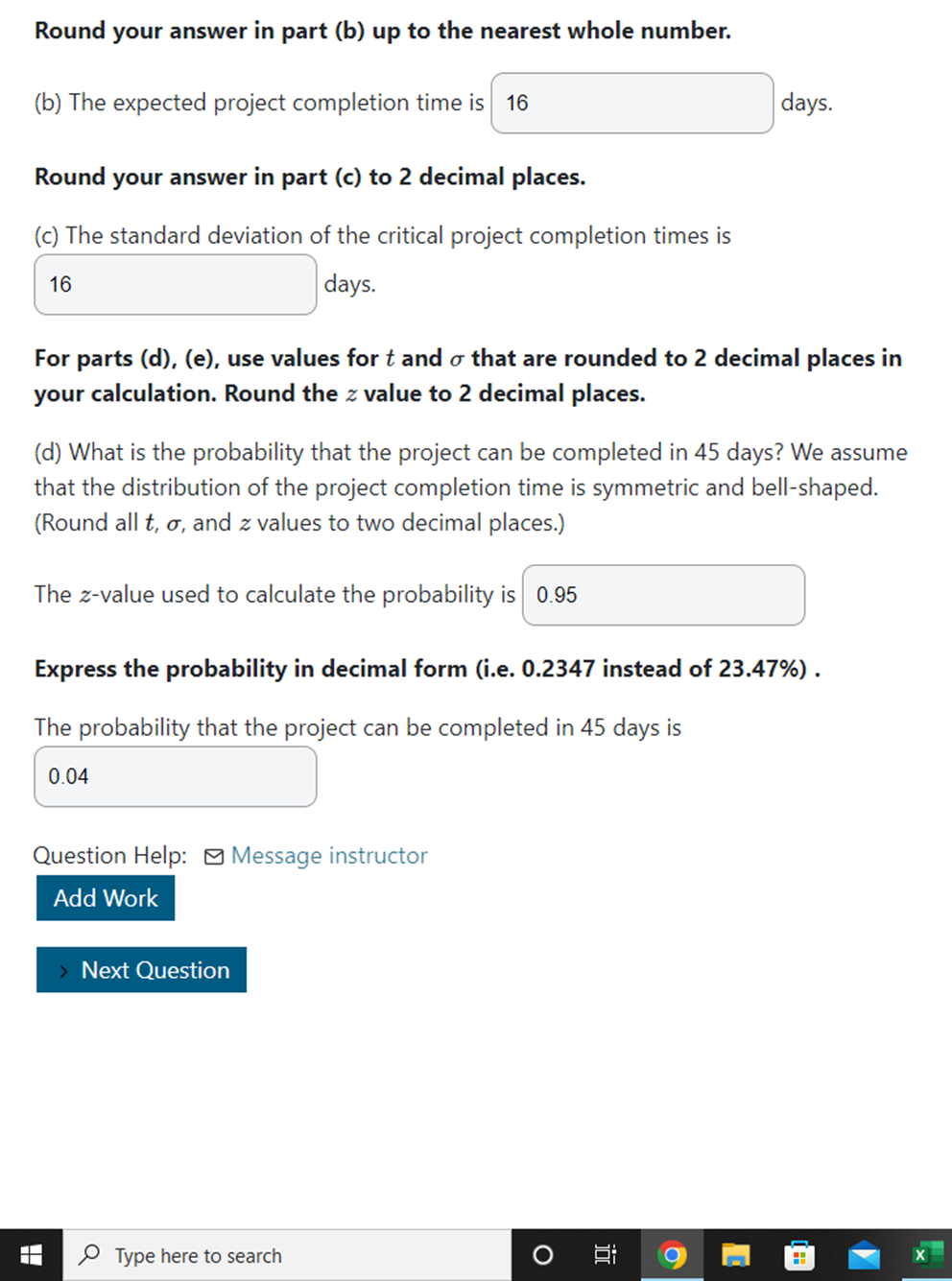Open the Mail app from the taskbar

(x=863, y=1254)
